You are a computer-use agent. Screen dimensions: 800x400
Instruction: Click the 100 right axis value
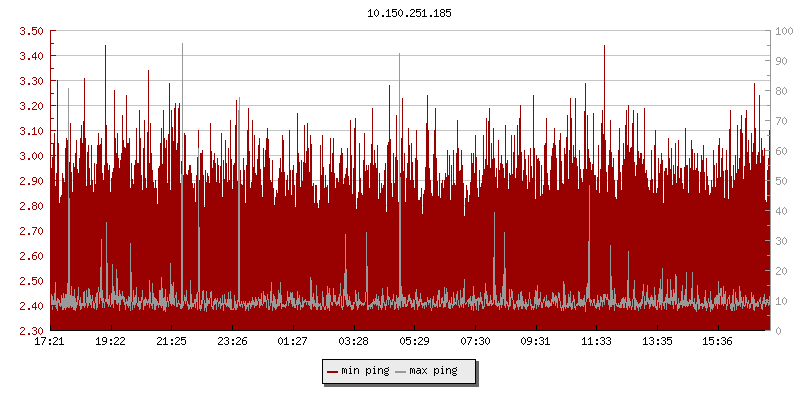coord(785,31)
